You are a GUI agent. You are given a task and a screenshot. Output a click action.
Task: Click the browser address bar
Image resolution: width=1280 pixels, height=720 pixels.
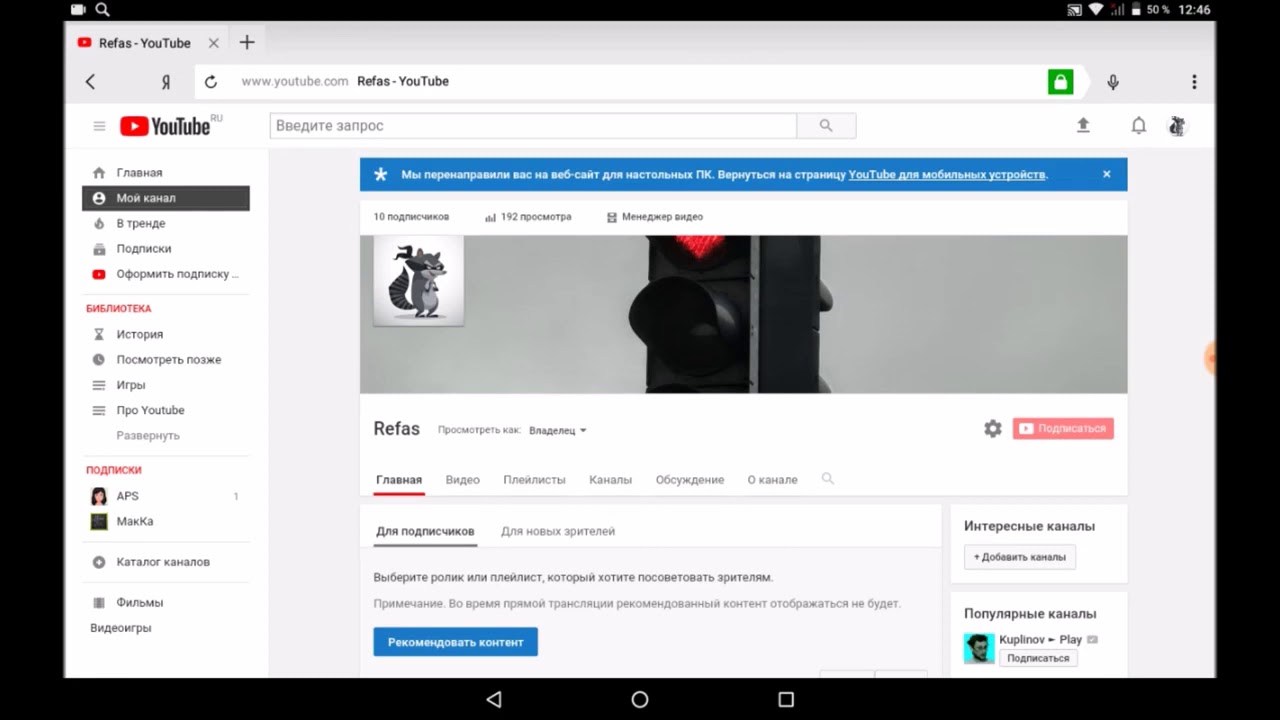click(640, 82)
